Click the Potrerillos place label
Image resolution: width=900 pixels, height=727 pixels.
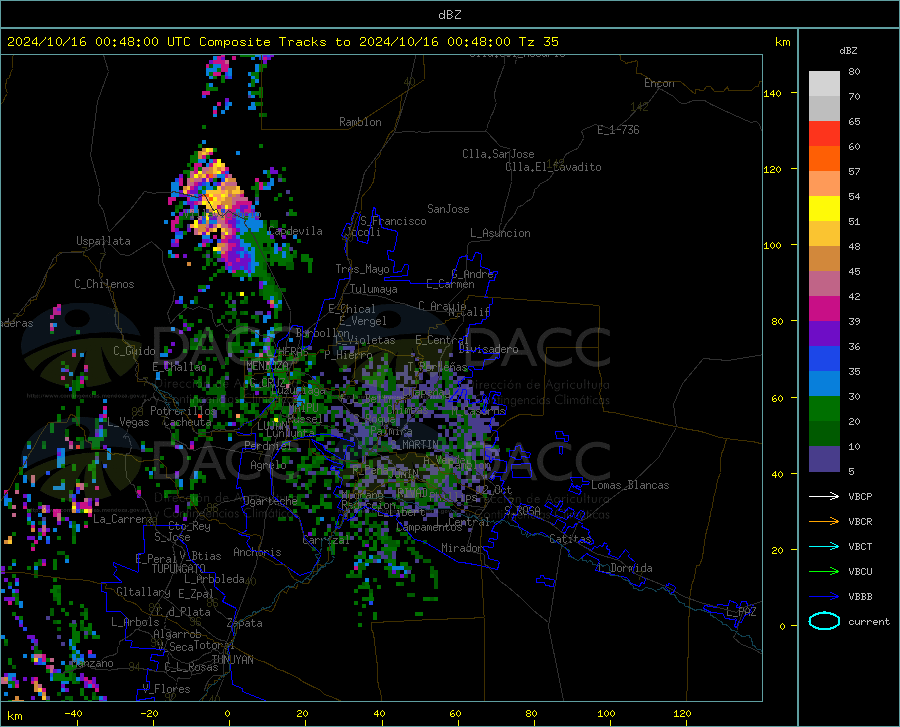click(183, 411)
